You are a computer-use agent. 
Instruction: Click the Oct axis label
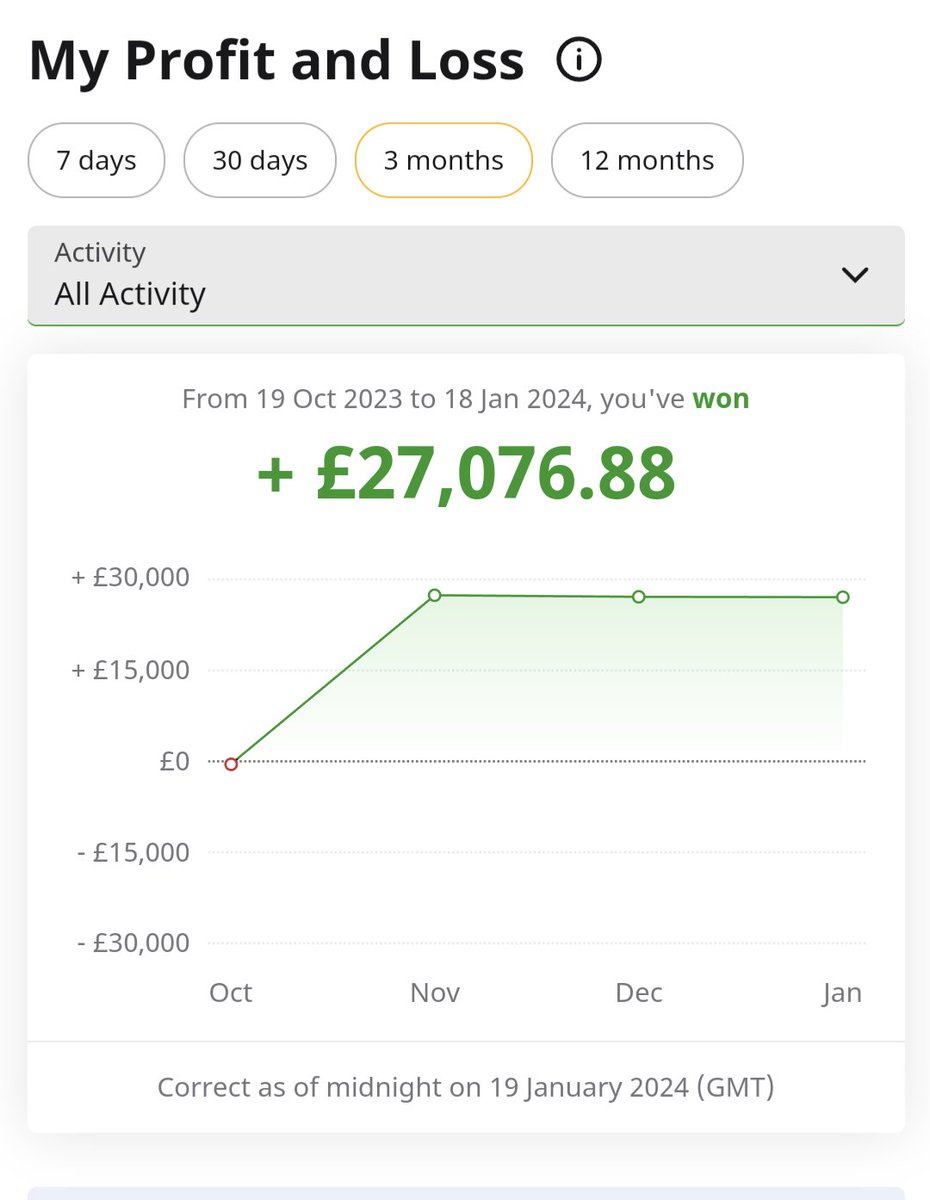point(231,993)
